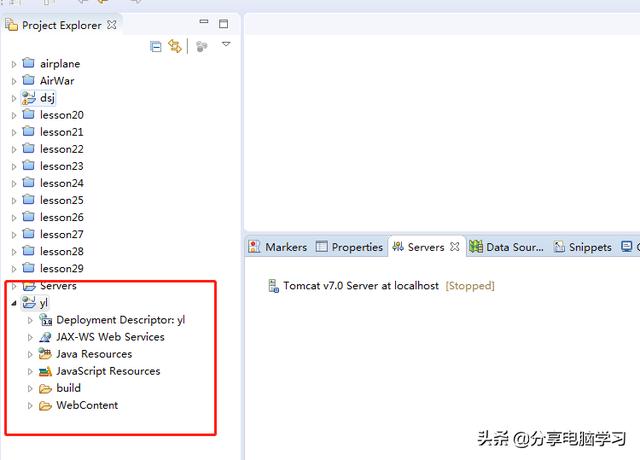Expand JavaScript Resources node
Screen dimensions: 640x460
tap(30, 371)
